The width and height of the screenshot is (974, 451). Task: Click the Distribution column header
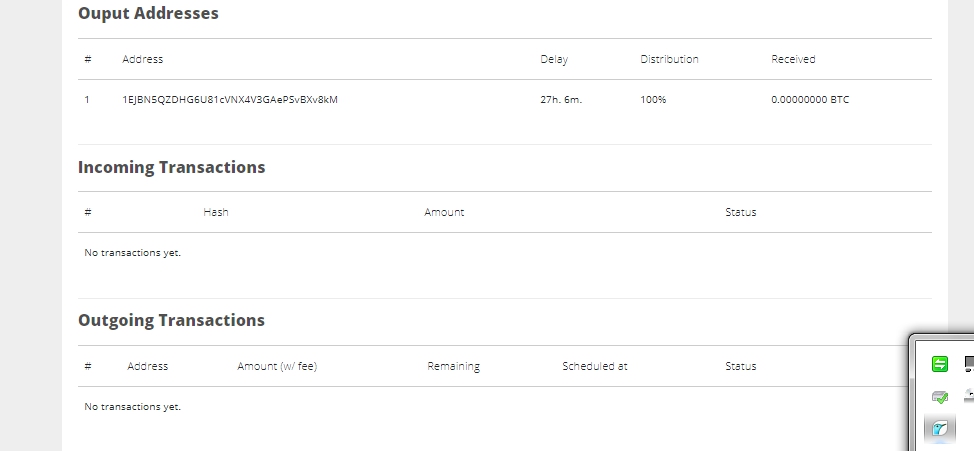[x=669, y=59]
